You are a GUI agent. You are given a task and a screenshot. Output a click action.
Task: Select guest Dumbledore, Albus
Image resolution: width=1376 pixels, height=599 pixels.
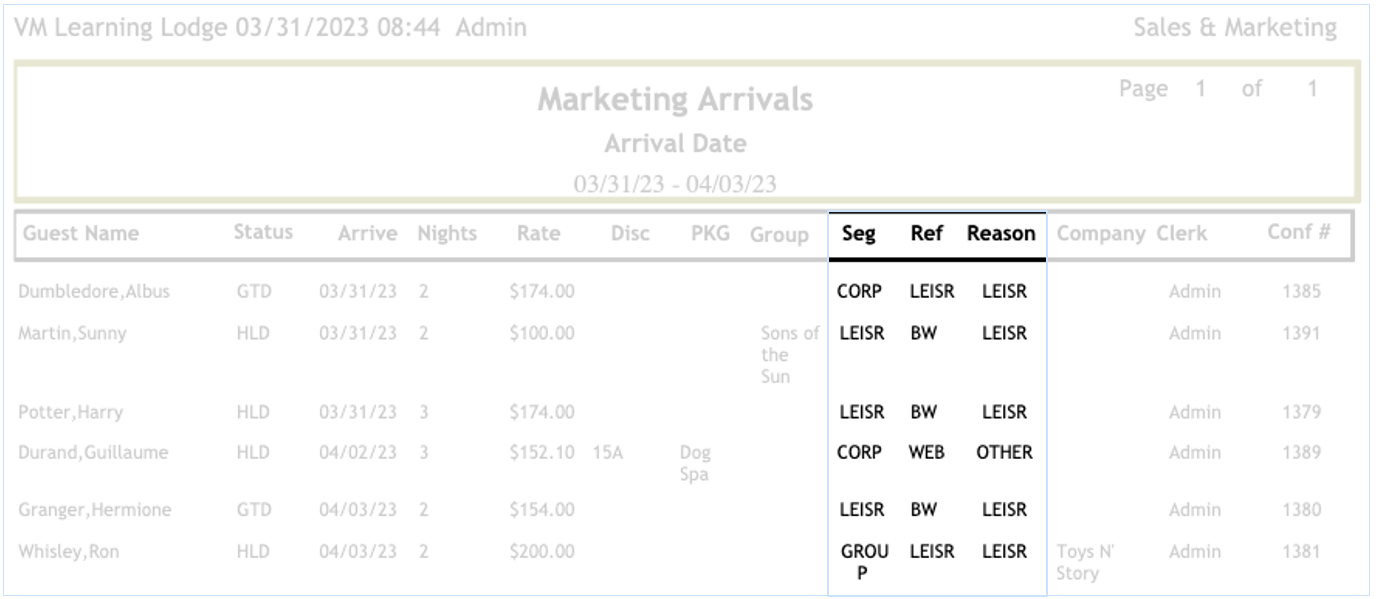(94, 292)
